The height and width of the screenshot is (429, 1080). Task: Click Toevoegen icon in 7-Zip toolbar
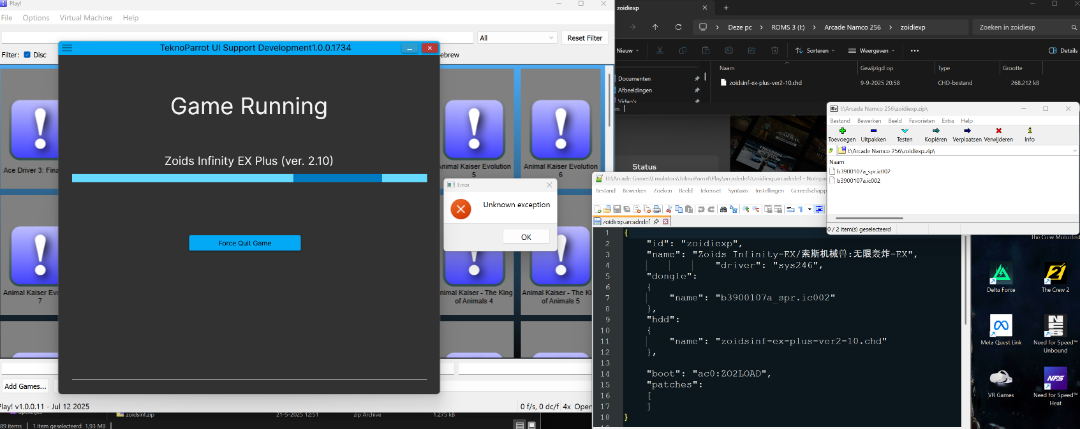[x=842, y=131]
